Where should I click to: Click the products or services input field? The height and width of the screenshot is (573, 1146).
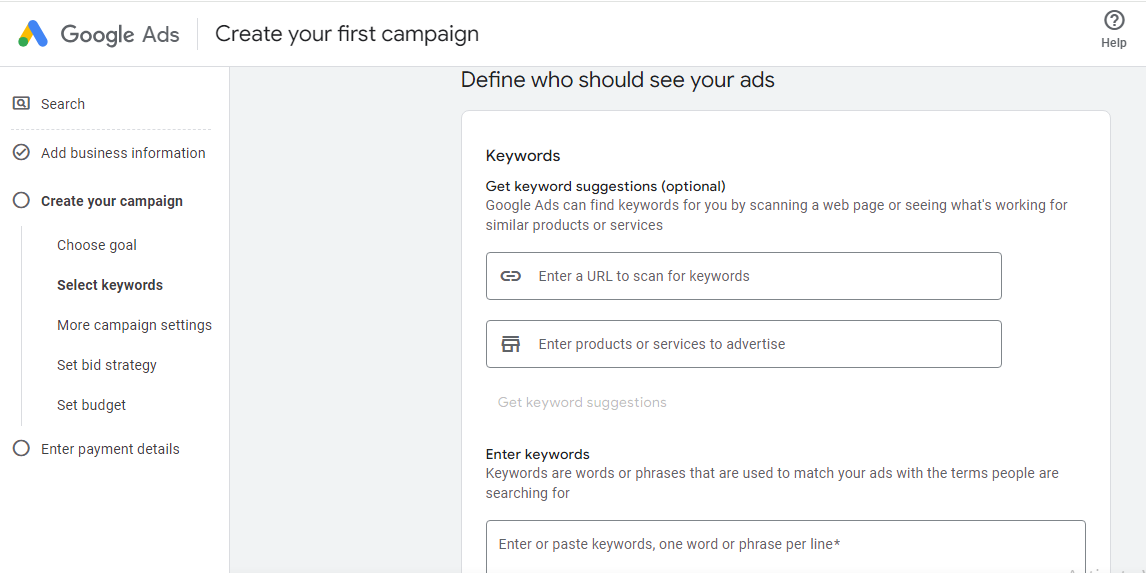point(760,344)
